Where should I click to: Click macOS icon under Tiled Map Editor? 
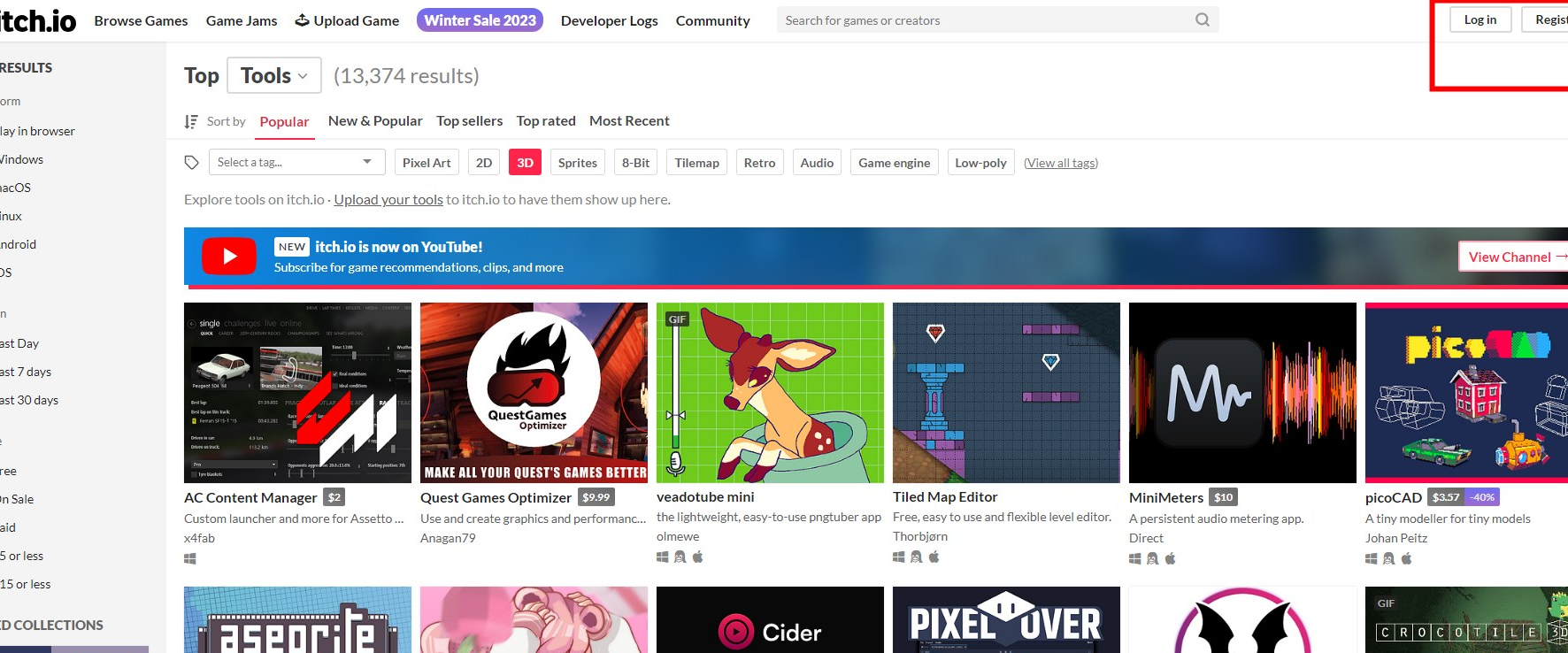[x=934, y=557]
